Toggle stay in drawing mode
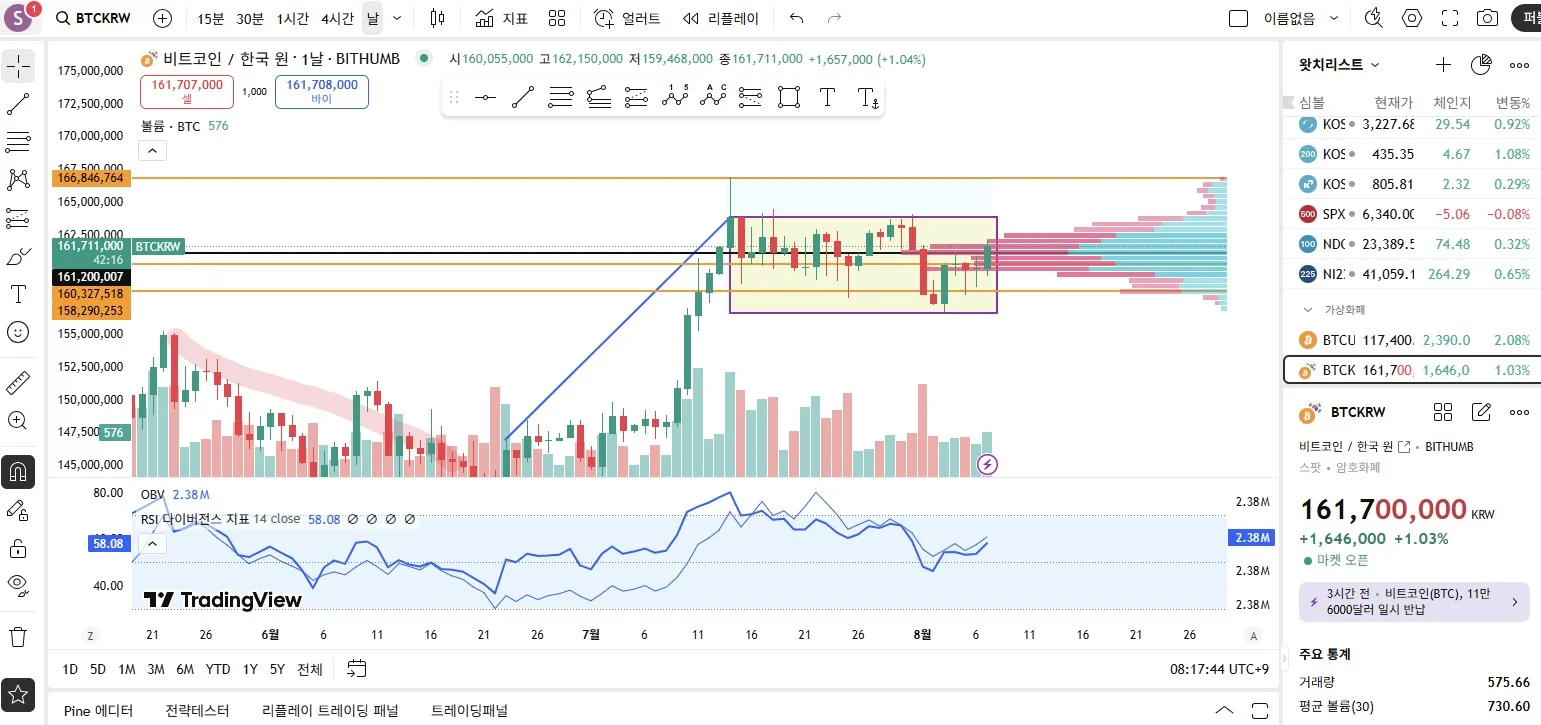This screenshot has height=725, width=1541. click(x=18, y=510)
